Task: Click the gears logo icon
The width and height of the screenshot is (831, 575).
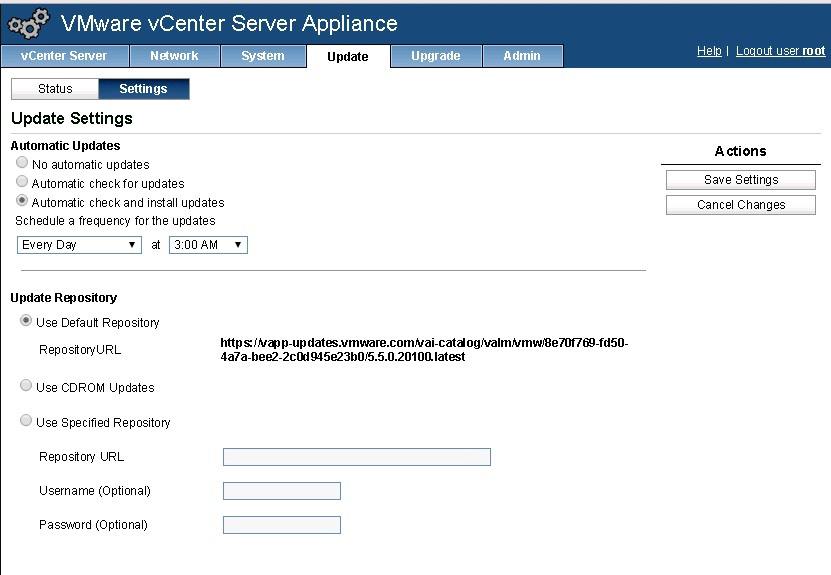Action: [x=29, y=23]
